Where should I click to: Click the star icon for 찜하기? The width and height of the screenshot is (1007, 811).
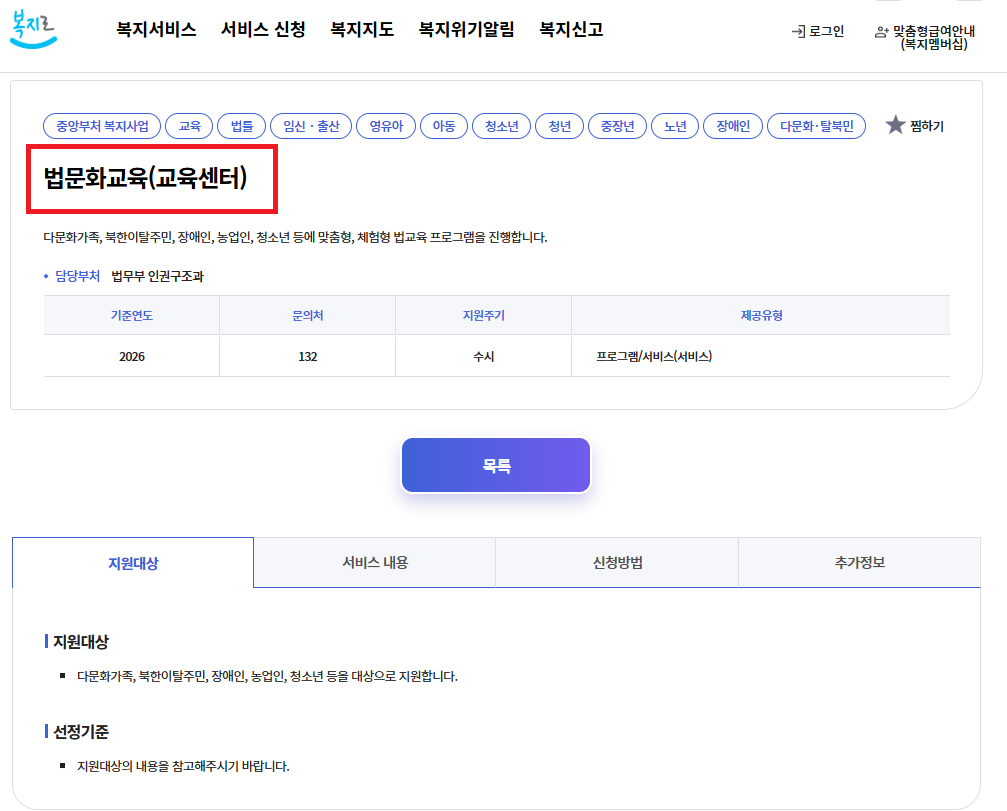coord(895,125)
